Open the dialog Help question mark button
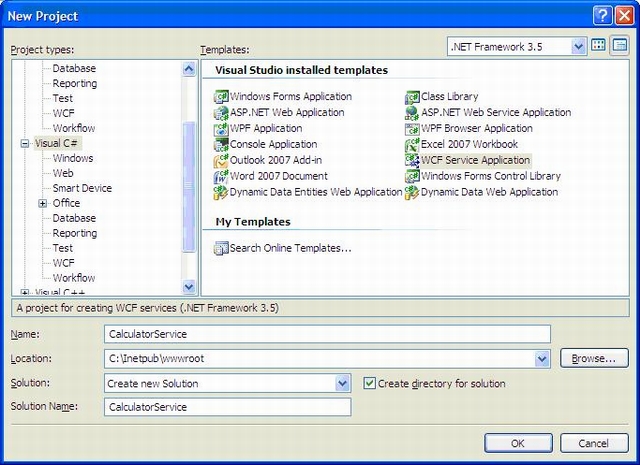Image resolution: width=640 pixels, height=465 pixels. [602, 16]
